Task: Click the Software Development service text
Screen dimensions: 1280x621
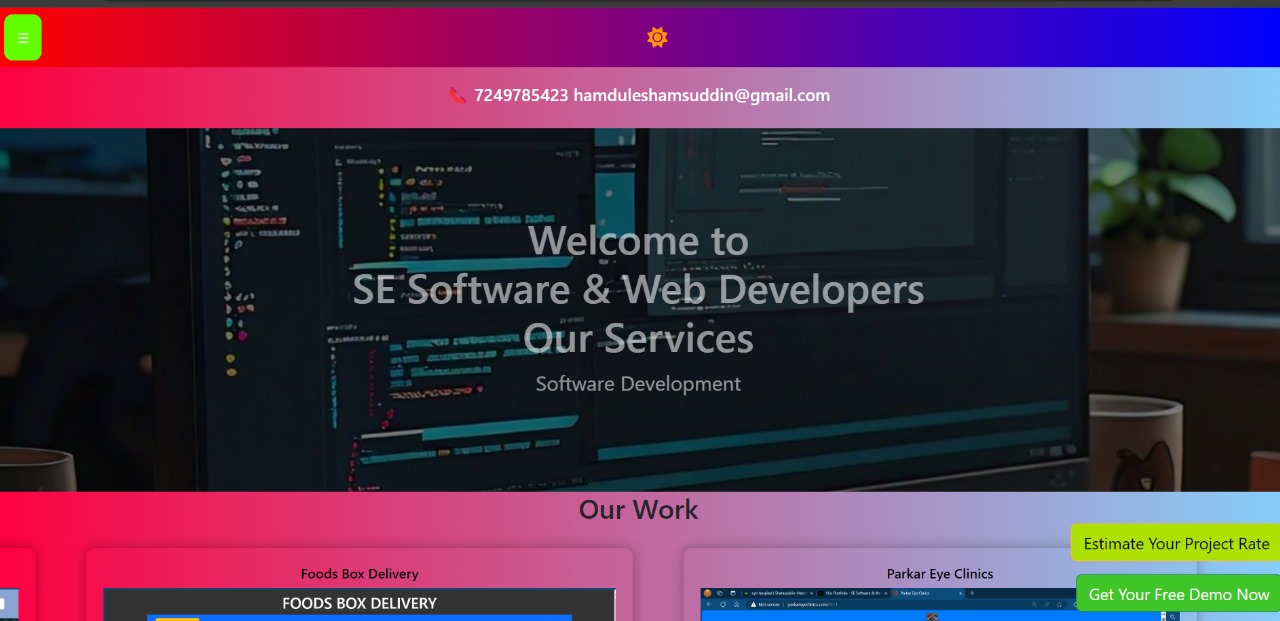Action: pyautogui.click(x=638, y=384)
